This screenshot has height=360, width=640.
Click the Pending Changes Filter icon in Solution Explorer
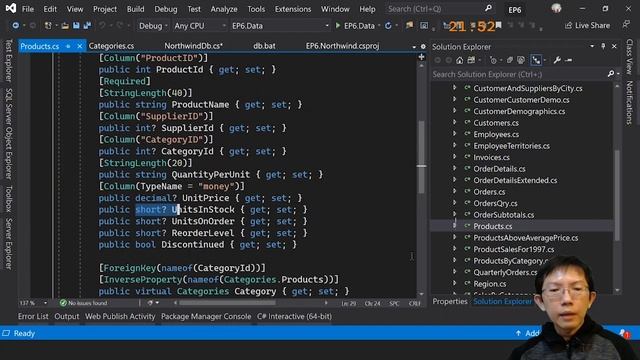pyautogui.click(x=493, y=60)
